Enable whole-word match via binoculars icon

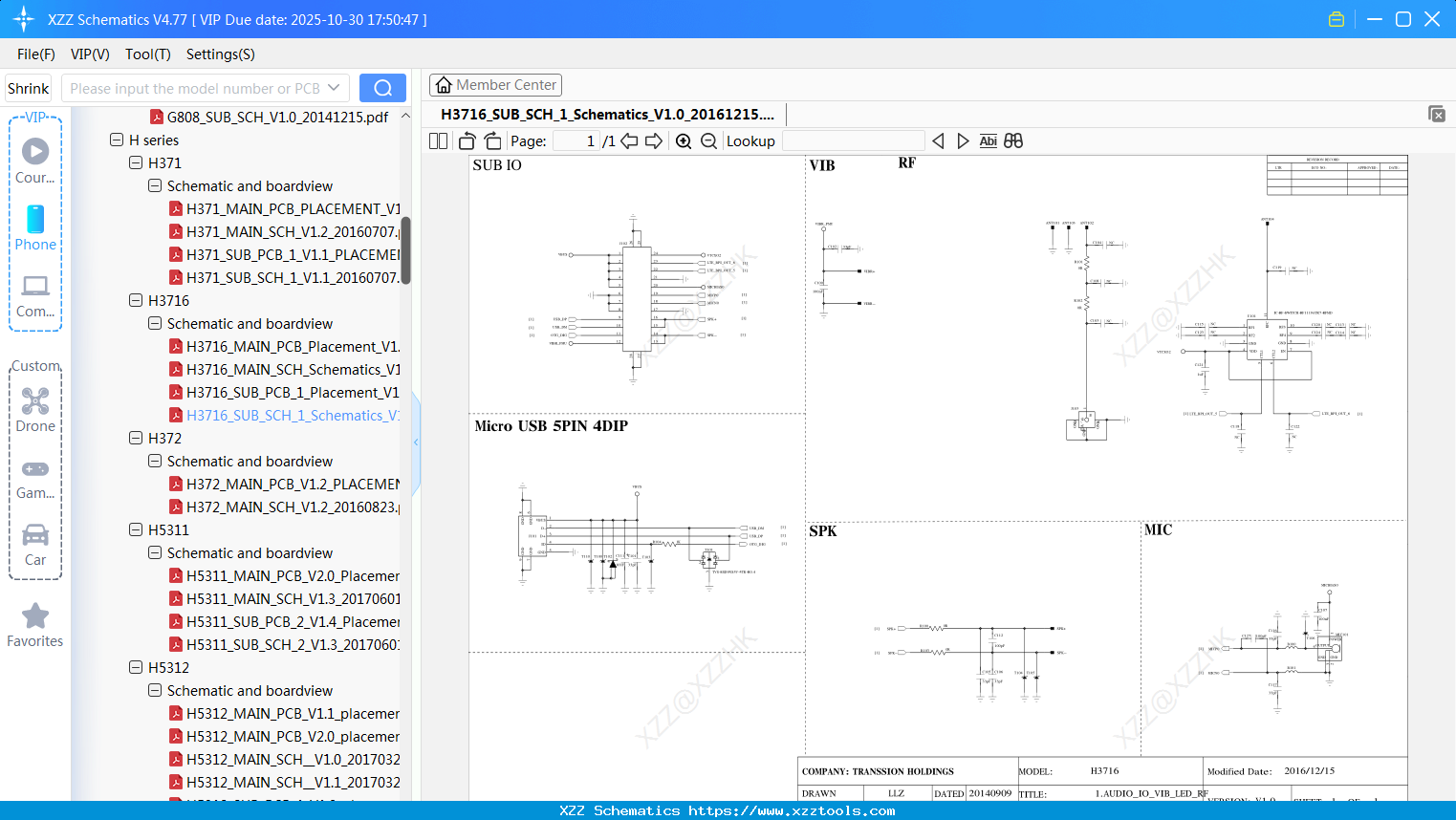(x=1012, y=140)
